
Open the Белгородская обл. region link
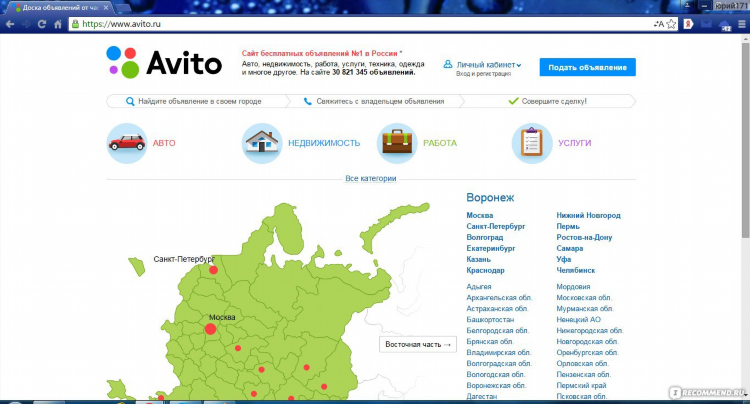click(497, 330)
